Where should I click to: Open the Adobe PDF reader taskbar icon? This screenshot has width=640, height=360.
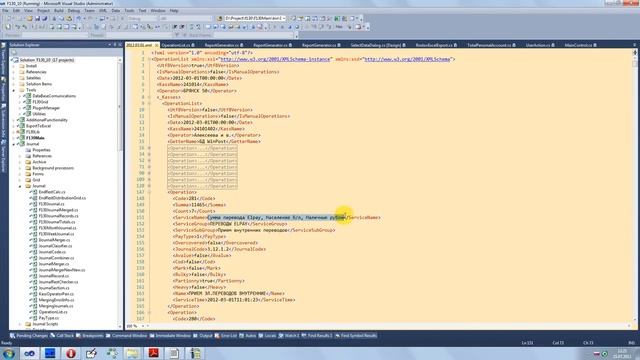pyautogui.click(x=153, y=353)
